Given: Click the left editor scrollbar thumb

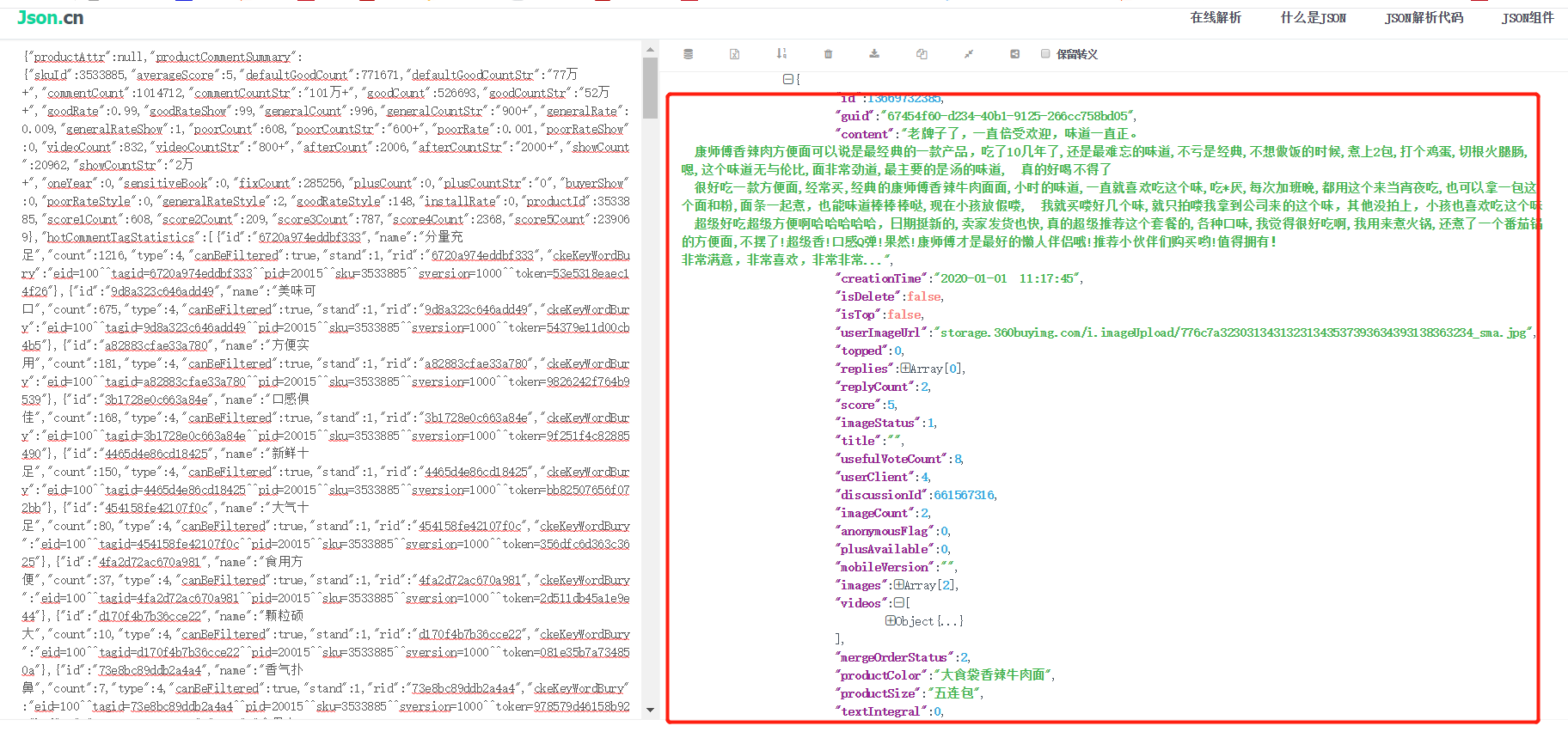Looking at the screenshot, I should click(x=650, y=88).
